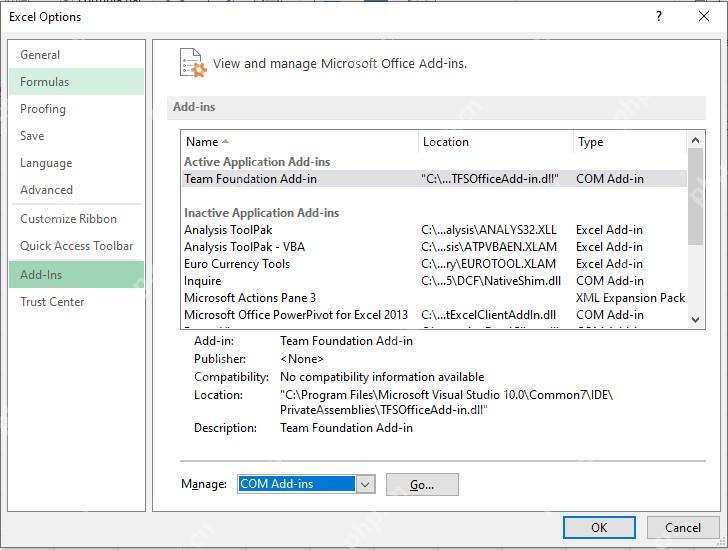Select Microsoft Actions Pane 3 row

click(434, 298)
